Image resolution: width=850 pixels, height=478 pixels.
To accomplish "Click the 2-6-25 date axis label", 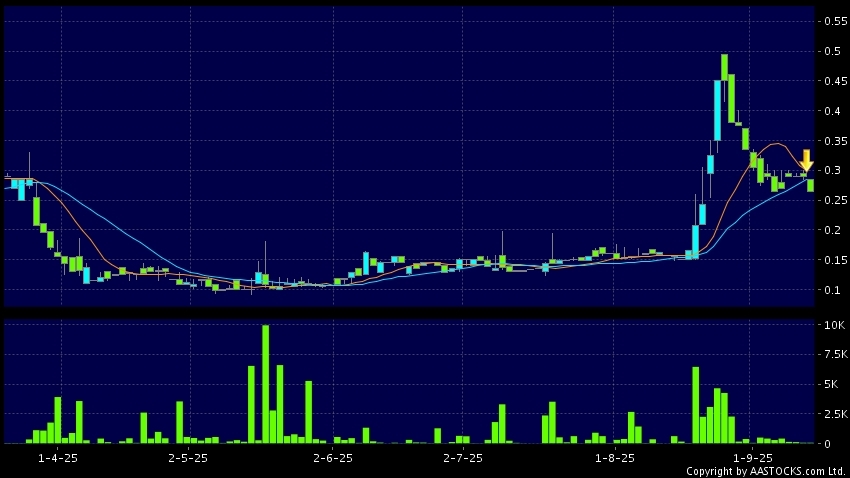I will click(x=332, y=458).
